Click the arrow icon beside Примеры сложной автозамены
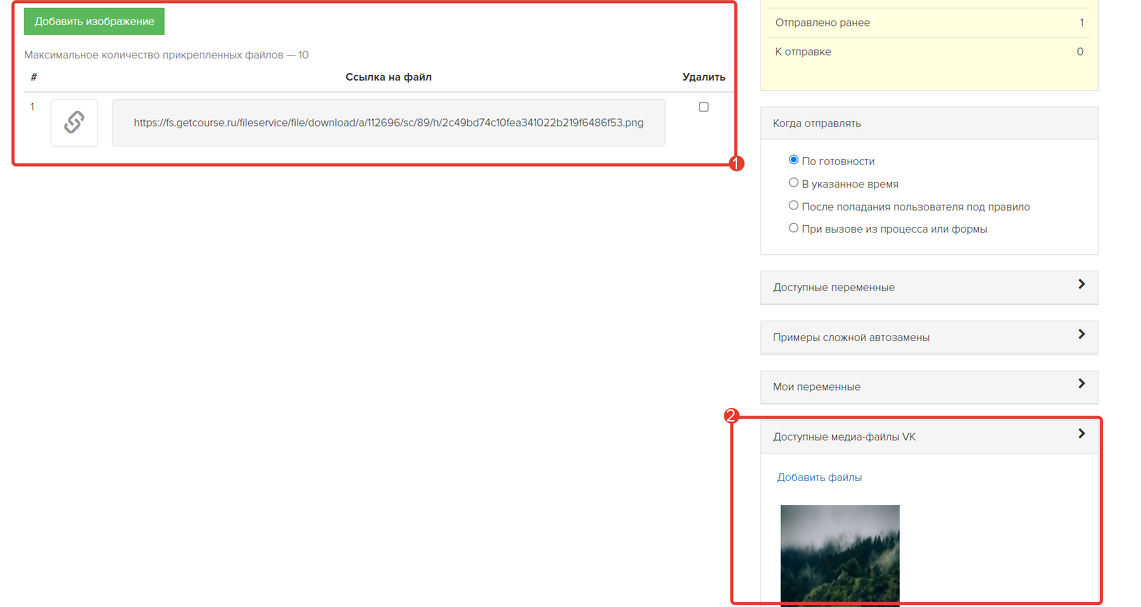Screen dimensions: 1141x607 tap(1081, 335)
